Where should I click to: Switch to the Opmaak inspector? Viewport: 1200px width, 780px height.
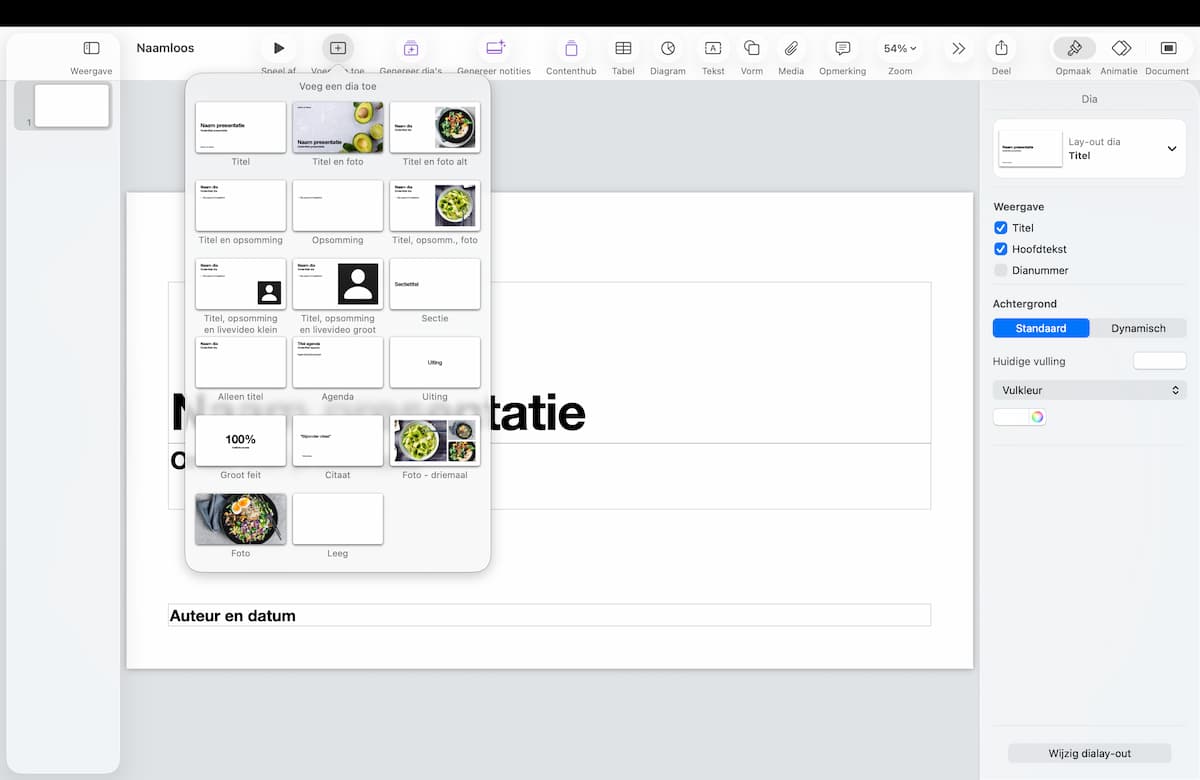(x=1074, y=48)
